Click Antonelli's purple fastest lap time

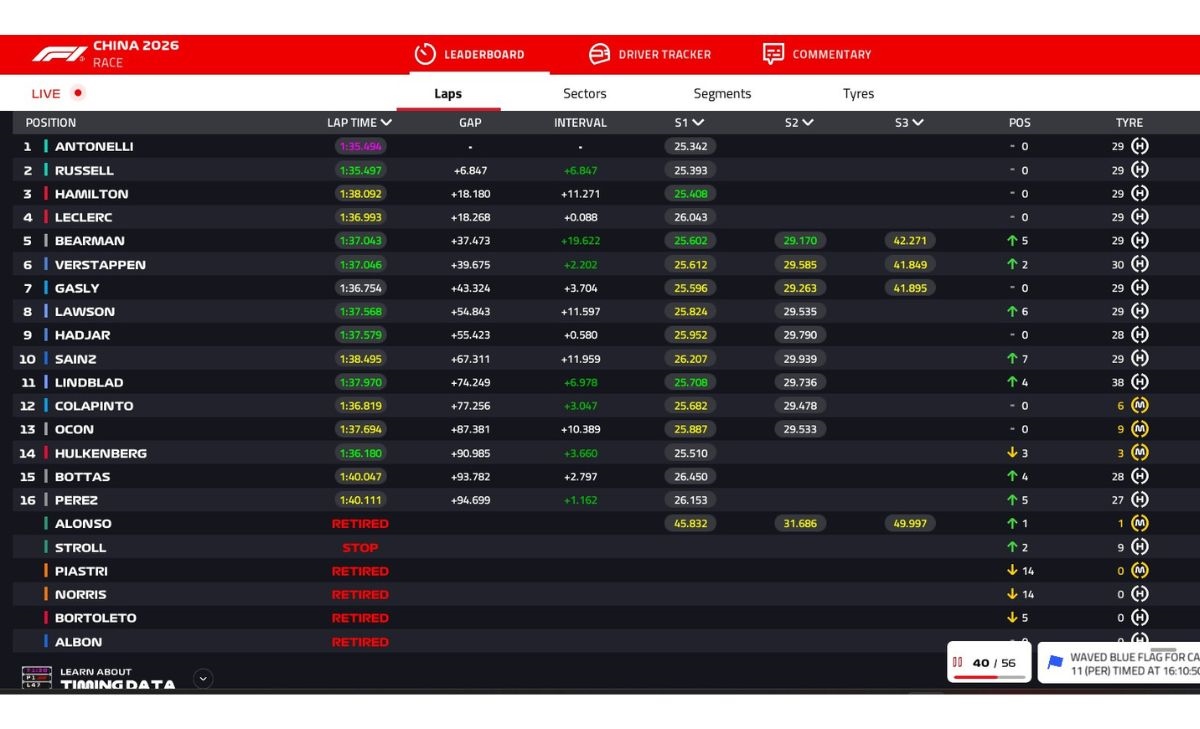tap(360, 146)
